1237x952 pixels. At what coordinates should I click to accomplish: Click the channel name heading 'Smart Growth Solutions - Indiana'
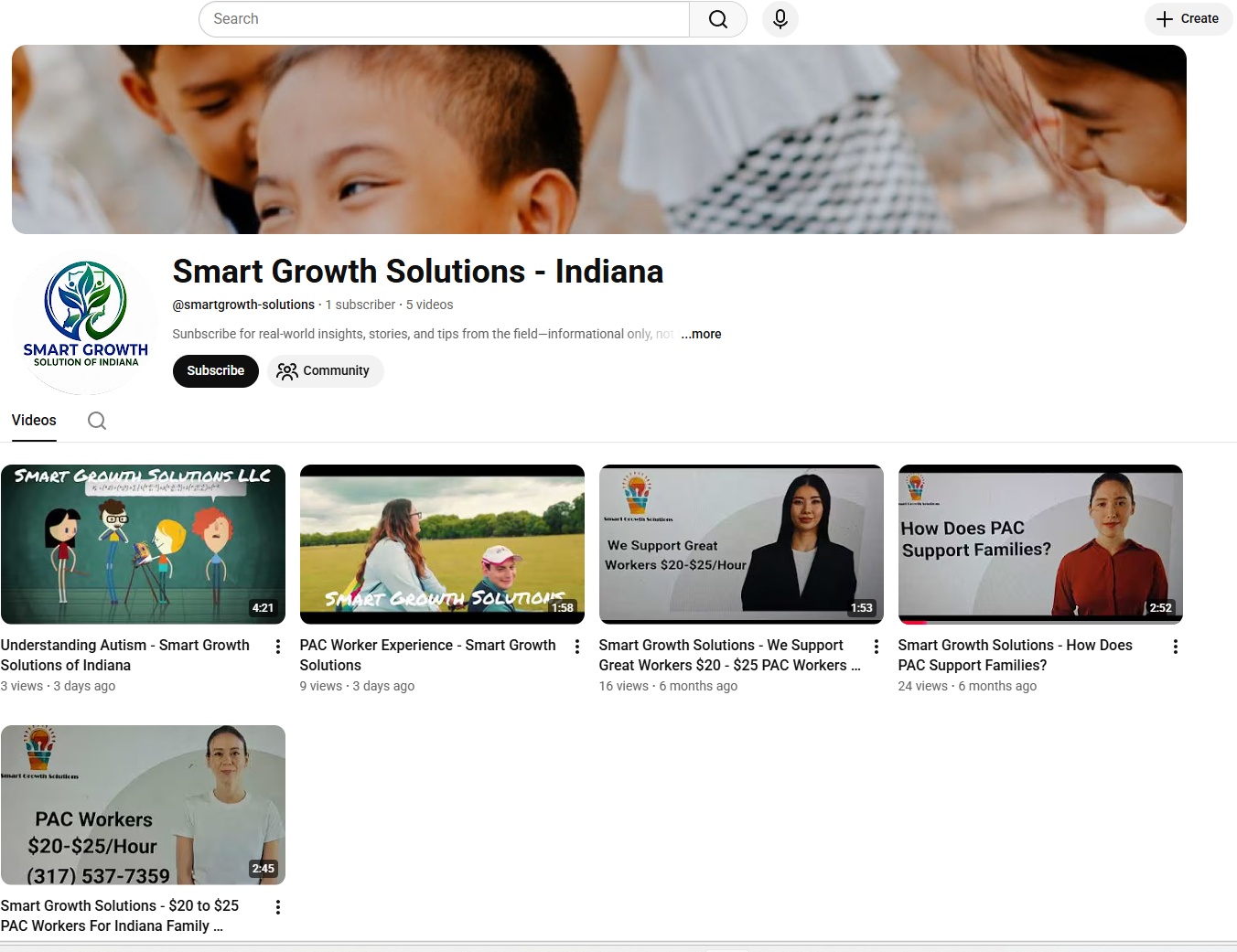click(418, 272)
